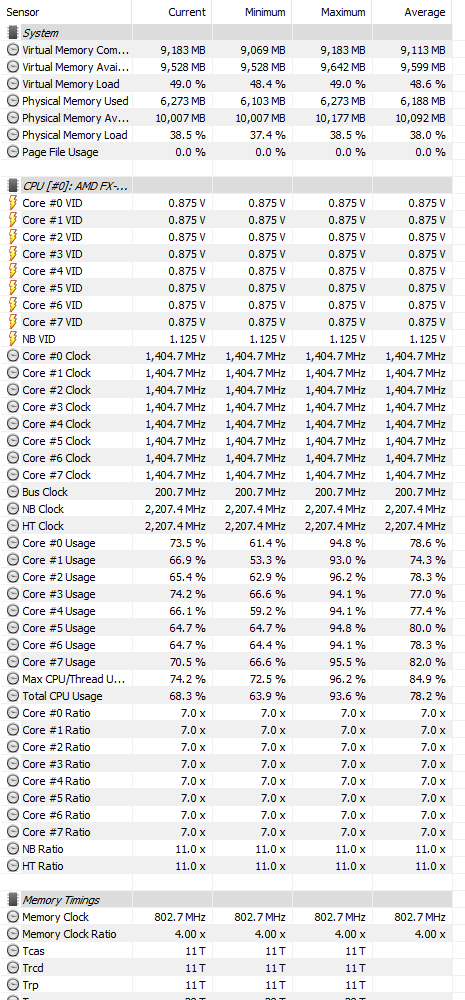Viewport: 465px width, 1000px height.
Task: Click the CPU [#0] AMD FX section chip icon
Action: [13, 186]
